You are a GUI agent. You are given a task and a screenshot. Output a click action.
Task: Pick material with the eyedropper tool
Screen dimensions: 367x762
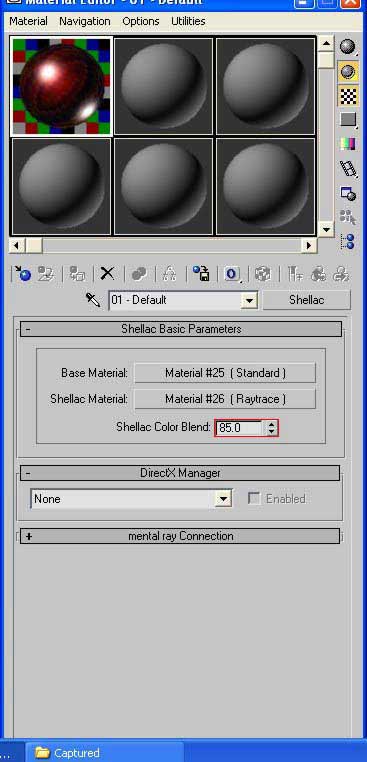[x=93, y=300]
